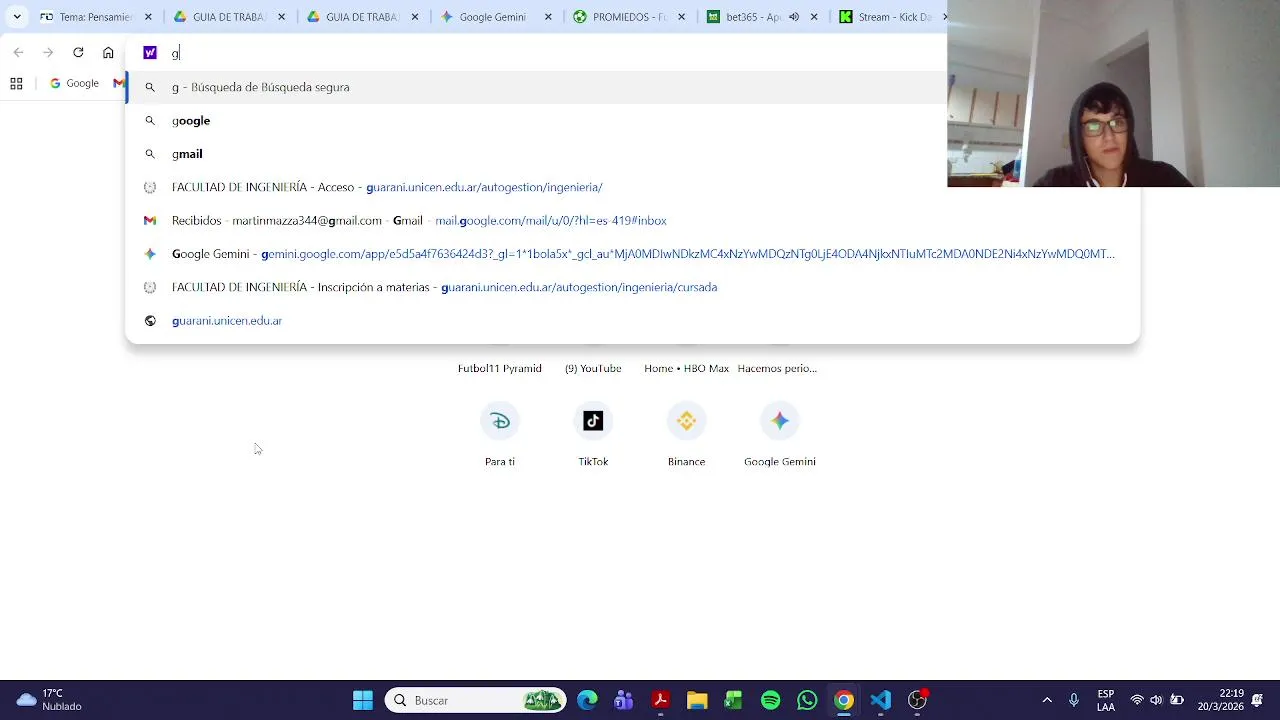
Task: Choose the 'google' search suggestion
Action: (x=632, y=121)
